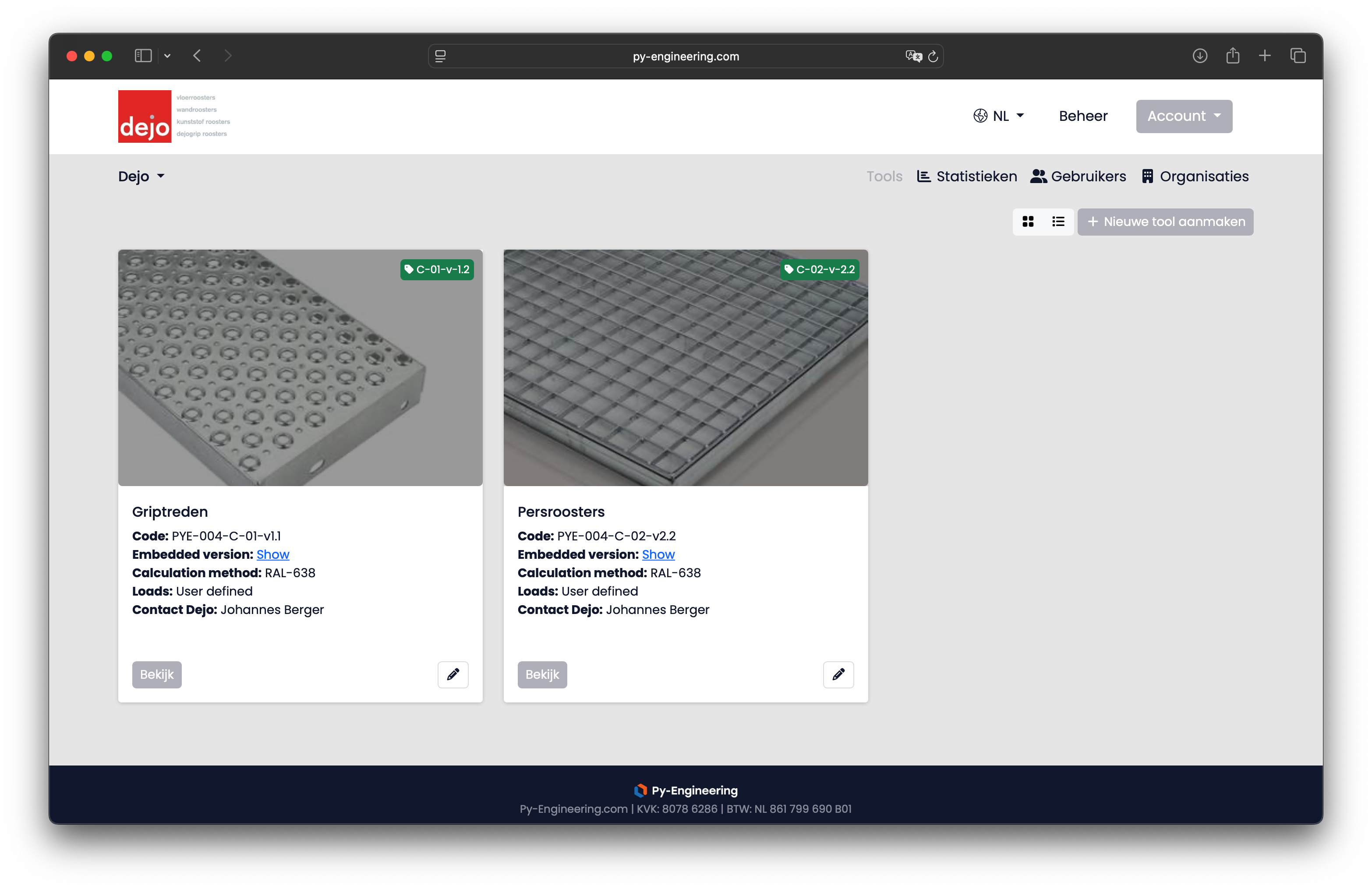1372x889 pixels.
Task: Click the Dejo logo
Action: point(145,116)
